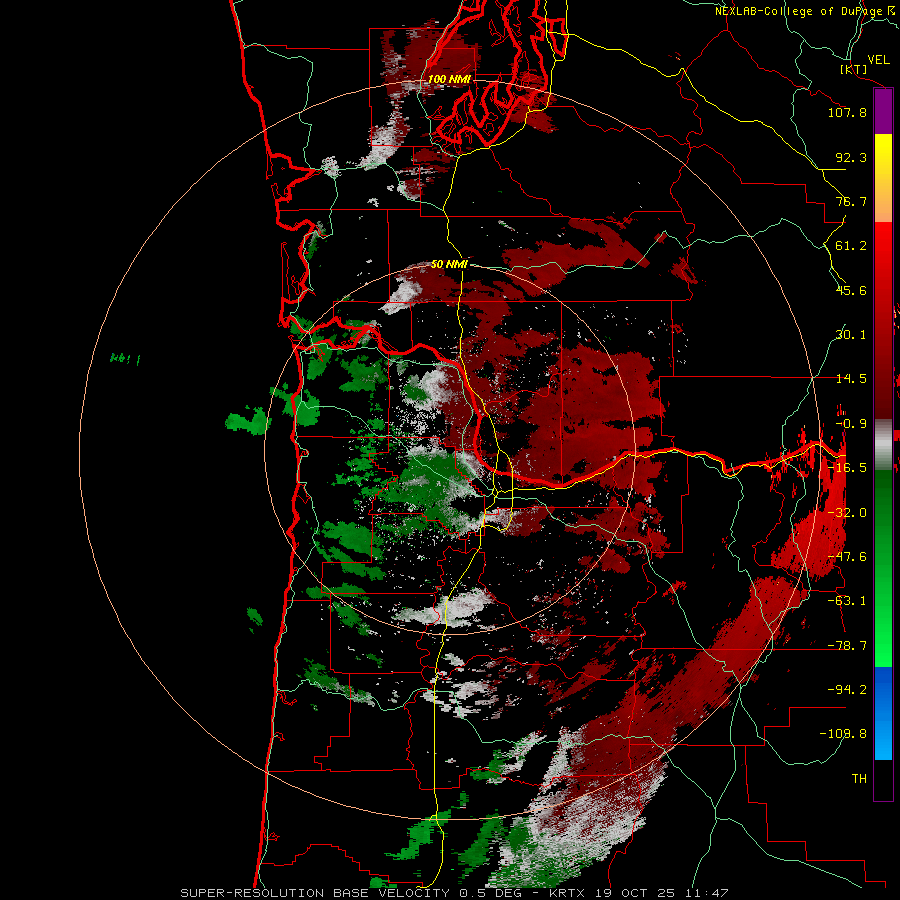Screen dimensions: 900x900
Task: Click the [KT] units label
Action: 853,69
